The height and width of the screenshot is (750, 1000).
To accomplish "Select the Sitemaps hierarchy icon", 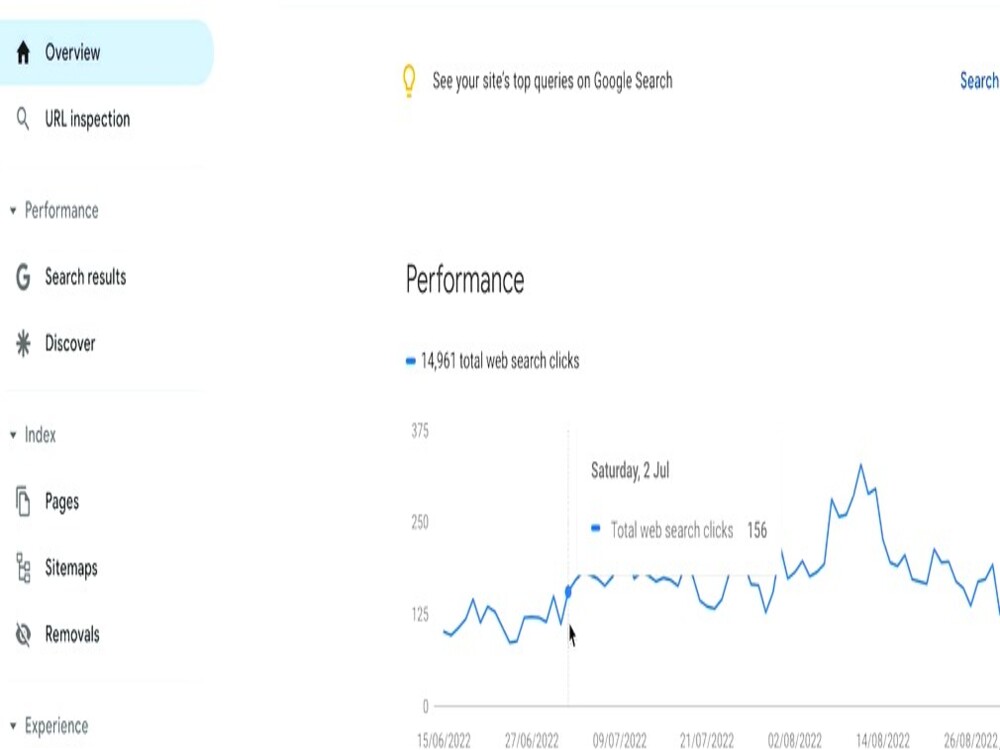I will point(22,568).
